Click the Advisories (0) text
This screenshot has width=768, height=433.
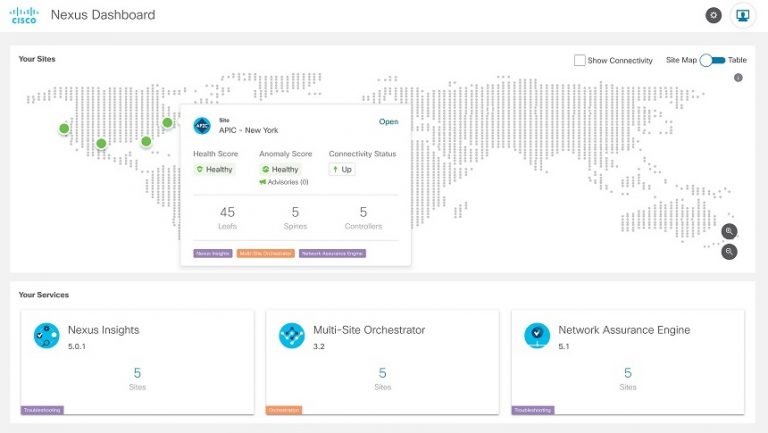pos(288,182)
